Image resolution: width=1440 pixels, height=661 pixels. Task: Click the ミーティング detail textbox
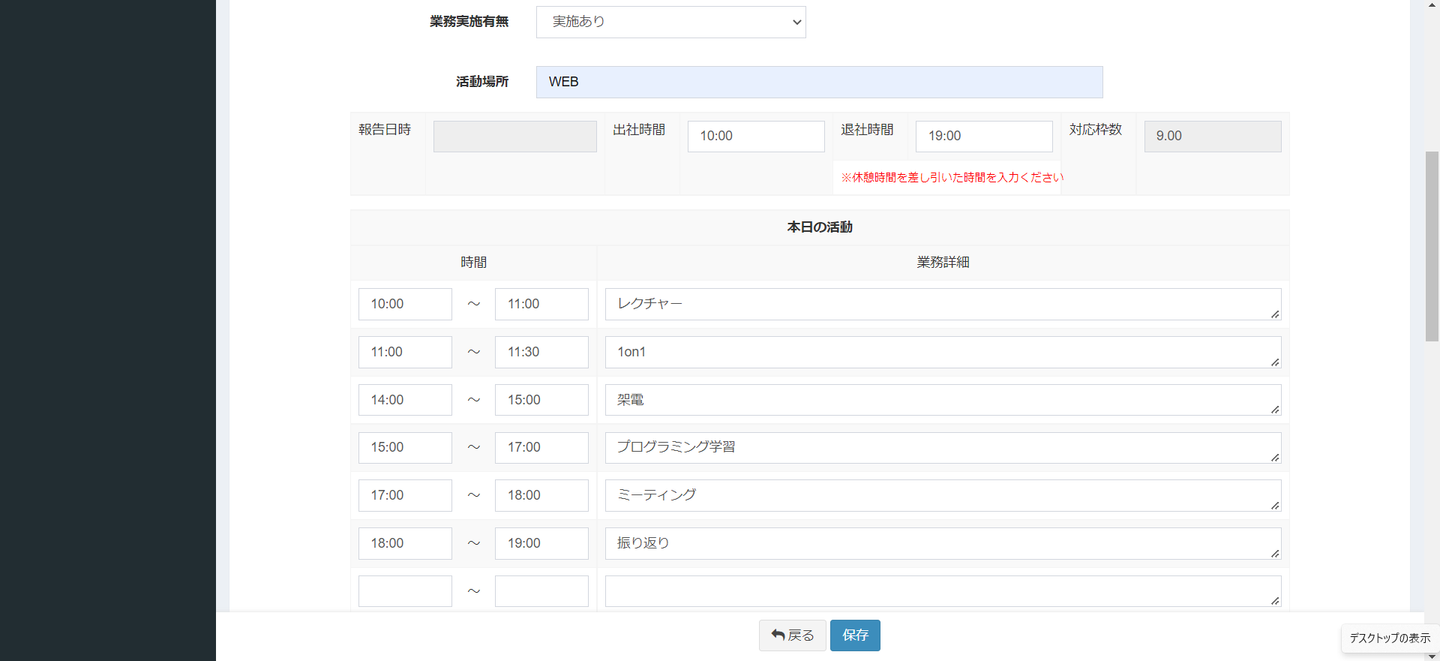[x=941, y=495]
